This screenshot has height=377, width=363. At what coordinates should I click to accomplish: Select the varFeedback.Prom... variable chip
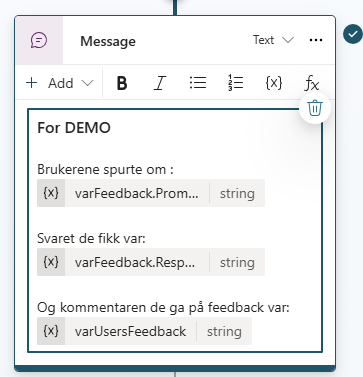click(x=151, y=193)
